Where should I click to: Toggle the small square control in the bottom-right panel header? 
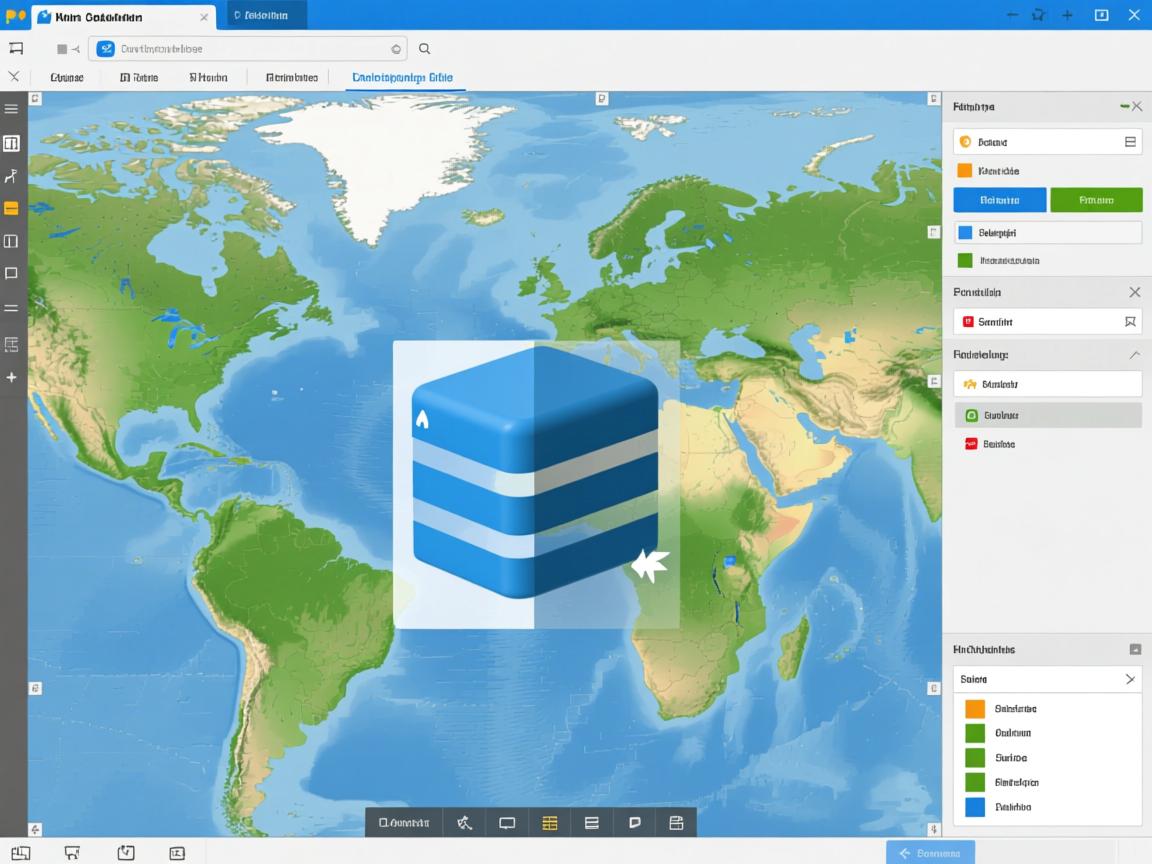point(1134,650)
